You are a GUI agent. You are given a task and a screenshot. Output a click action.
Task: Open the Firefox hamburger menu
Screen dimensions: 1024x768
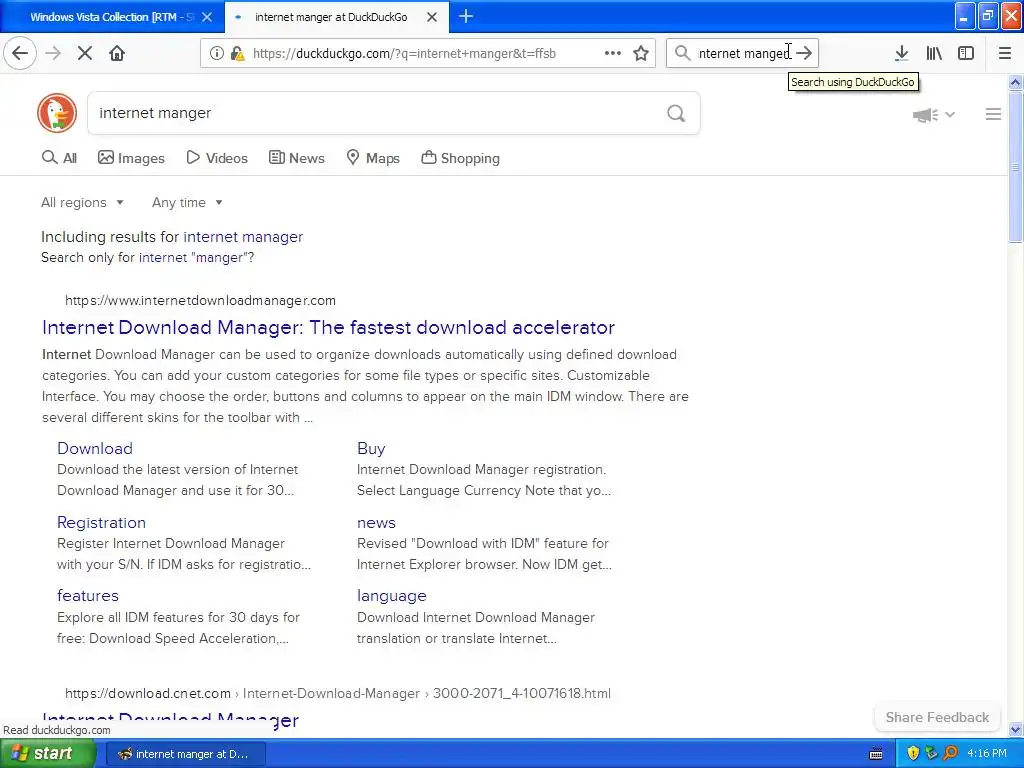click(x=1004, y=53)
